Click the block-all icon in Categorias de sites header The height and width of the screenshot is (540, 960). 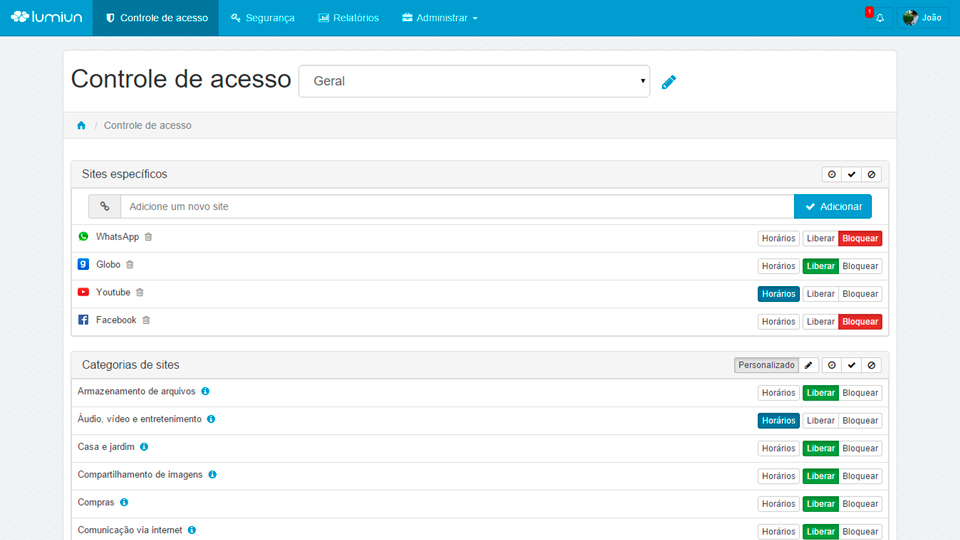pyautogui.click(x=871, y=365)
